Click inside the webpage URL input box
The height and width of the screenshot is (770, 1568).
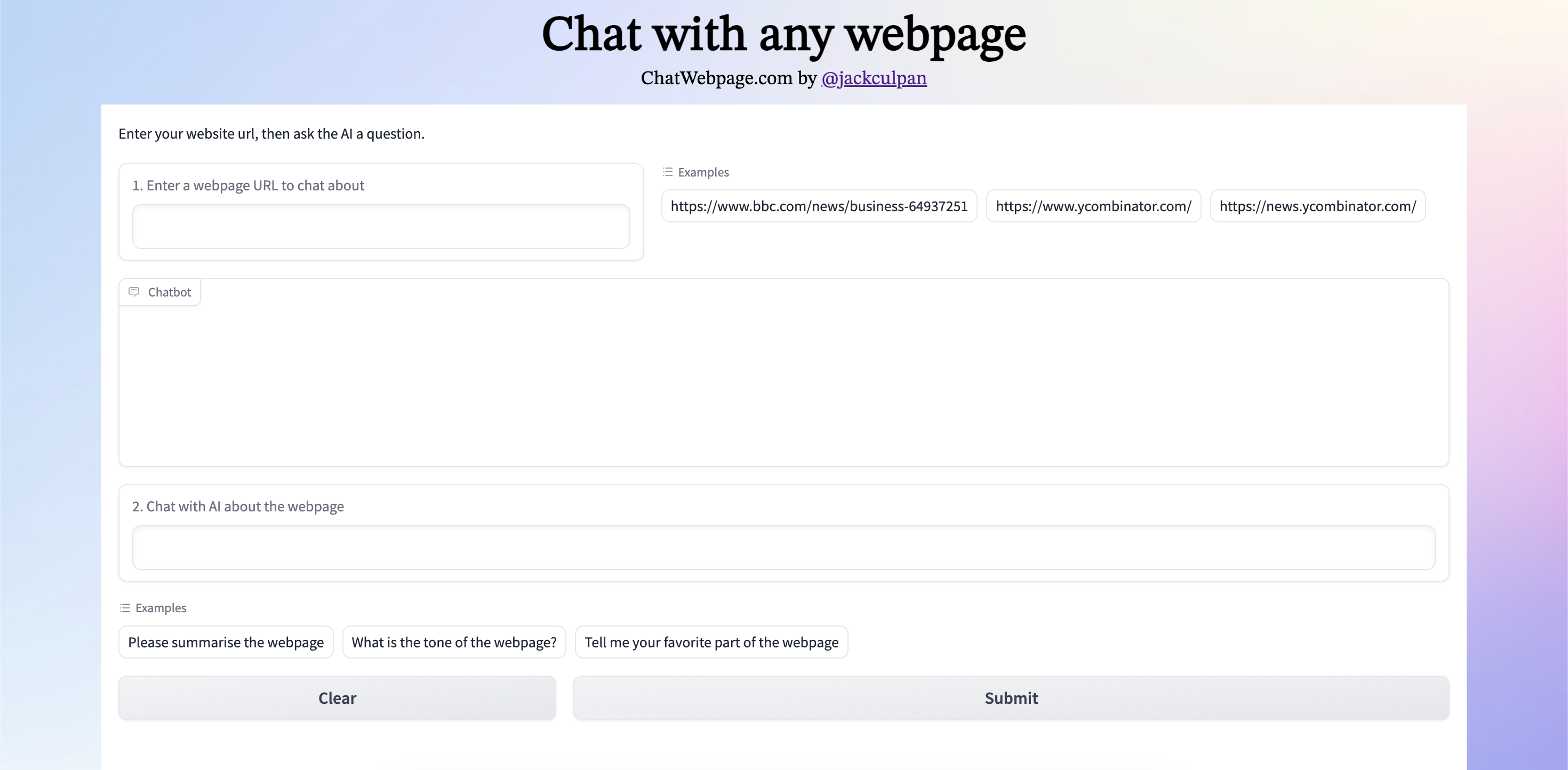click(381, 226)
